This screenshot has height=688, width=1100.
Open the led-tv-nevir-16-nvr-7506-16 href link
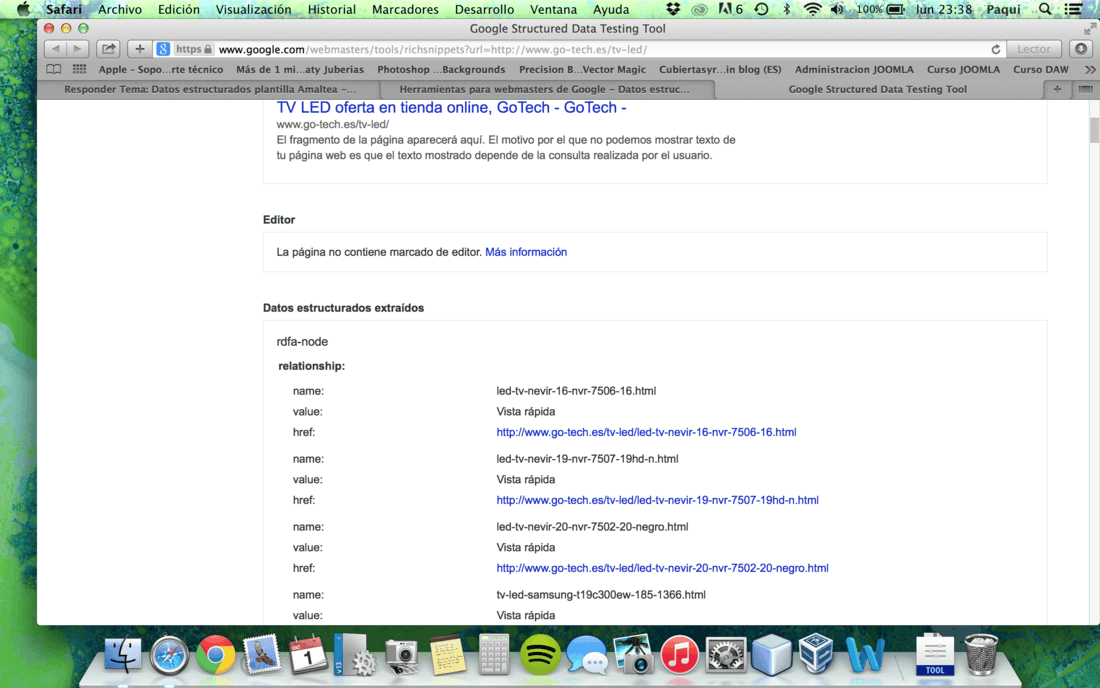[x=646, y=432]
